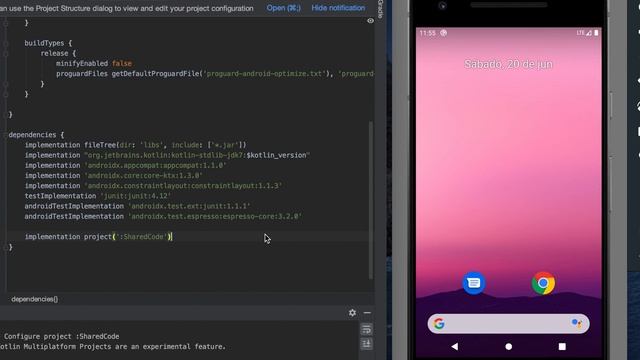Viewport: 640px width, 360px height.
Task: Collapse the buildTypes block fold marker
Action: click(x=6, y=43)
